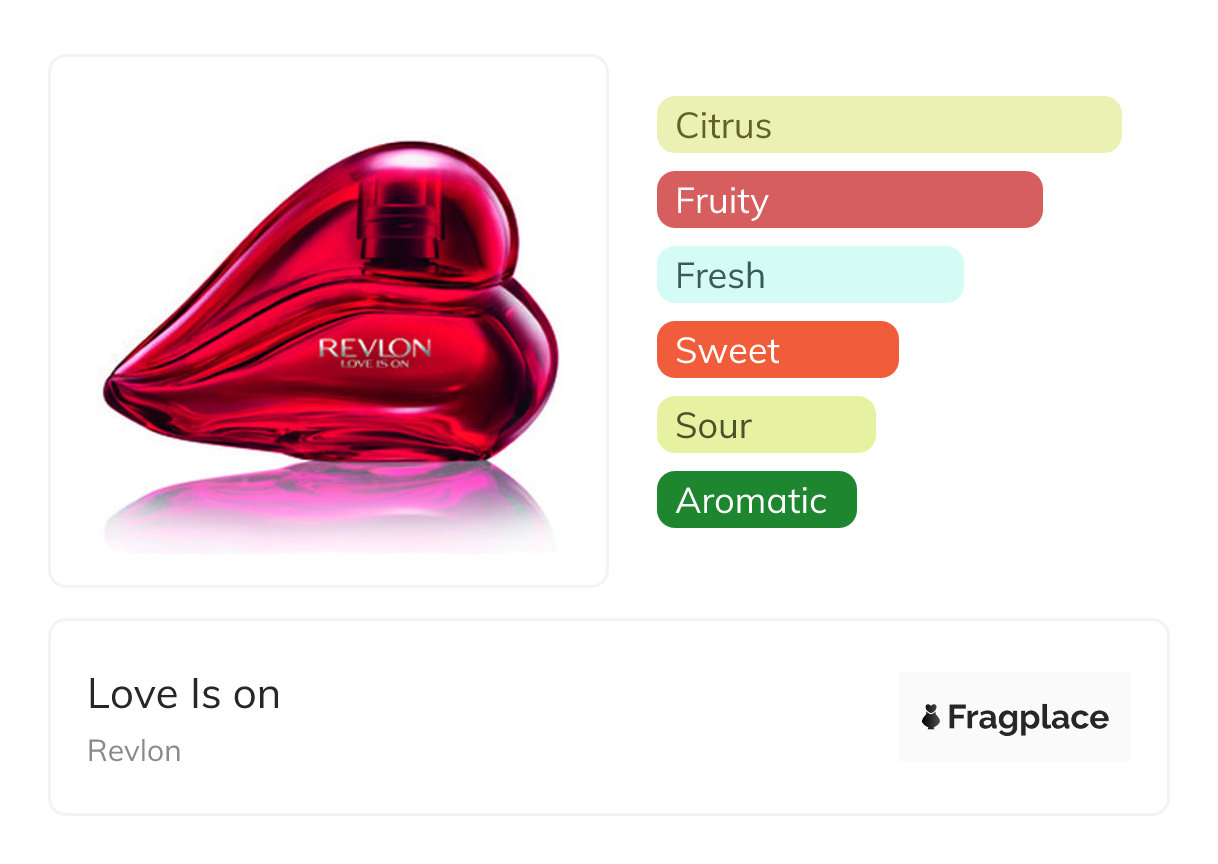Select the yellow-green Sour accord bar

tap(766, 425)
